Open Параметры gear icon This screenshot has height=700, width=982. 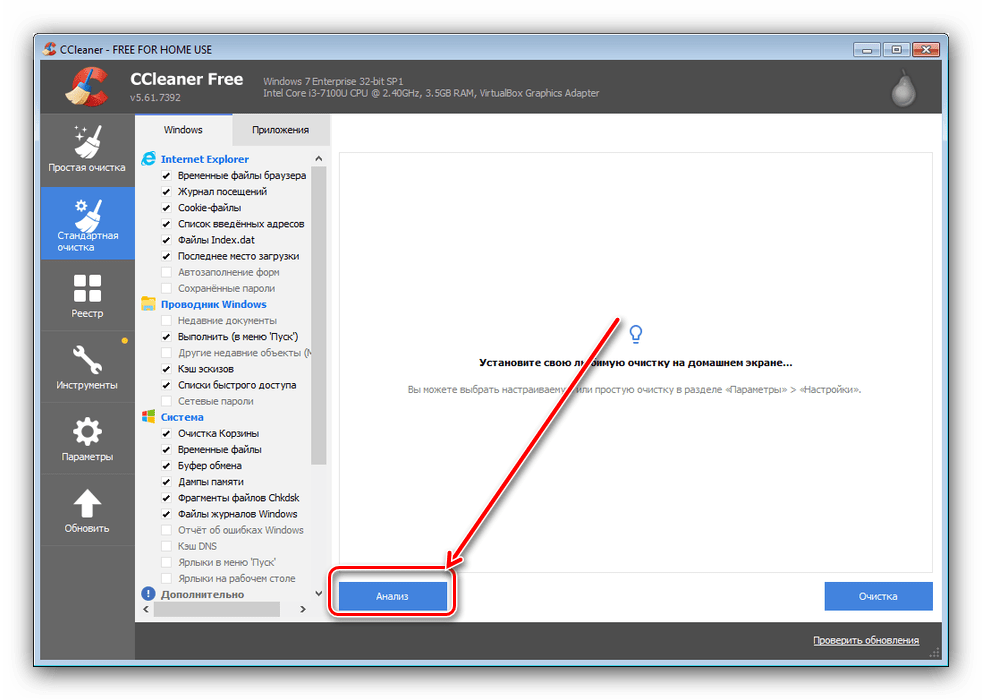coord(87,438)
